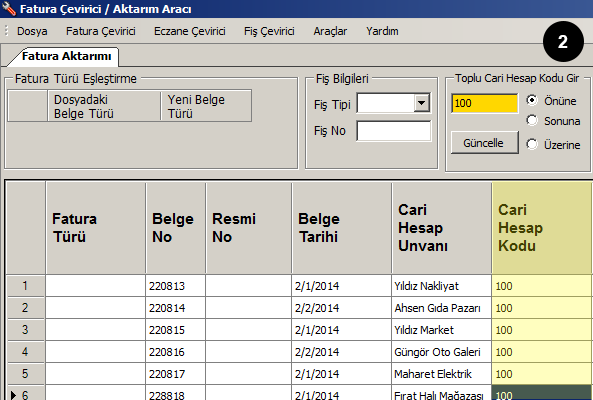Open the Dosya menu
Viewport: 593px width, 400px height.
click(x=32, y=31)
